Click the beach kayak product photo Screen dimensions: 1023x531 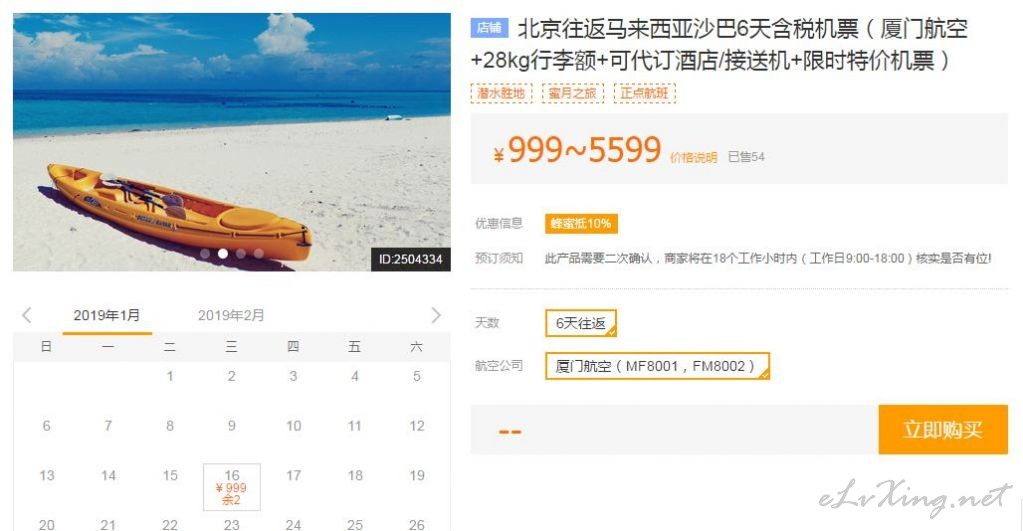point(232,142)
